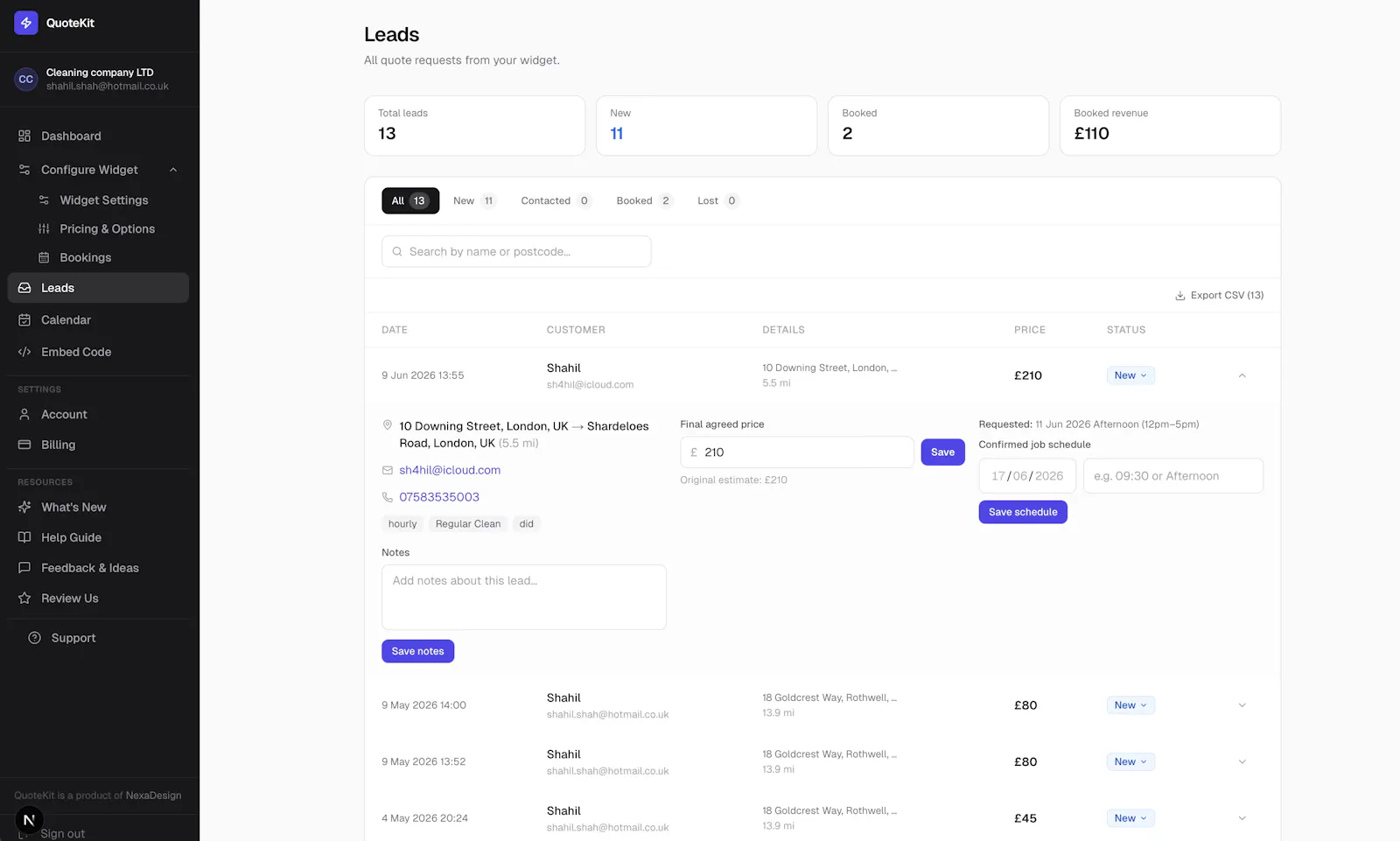The height and width of the screenshot is (841, 1400).
Task: Switch to the All leads tab
Action: click(x=410, y=200)
